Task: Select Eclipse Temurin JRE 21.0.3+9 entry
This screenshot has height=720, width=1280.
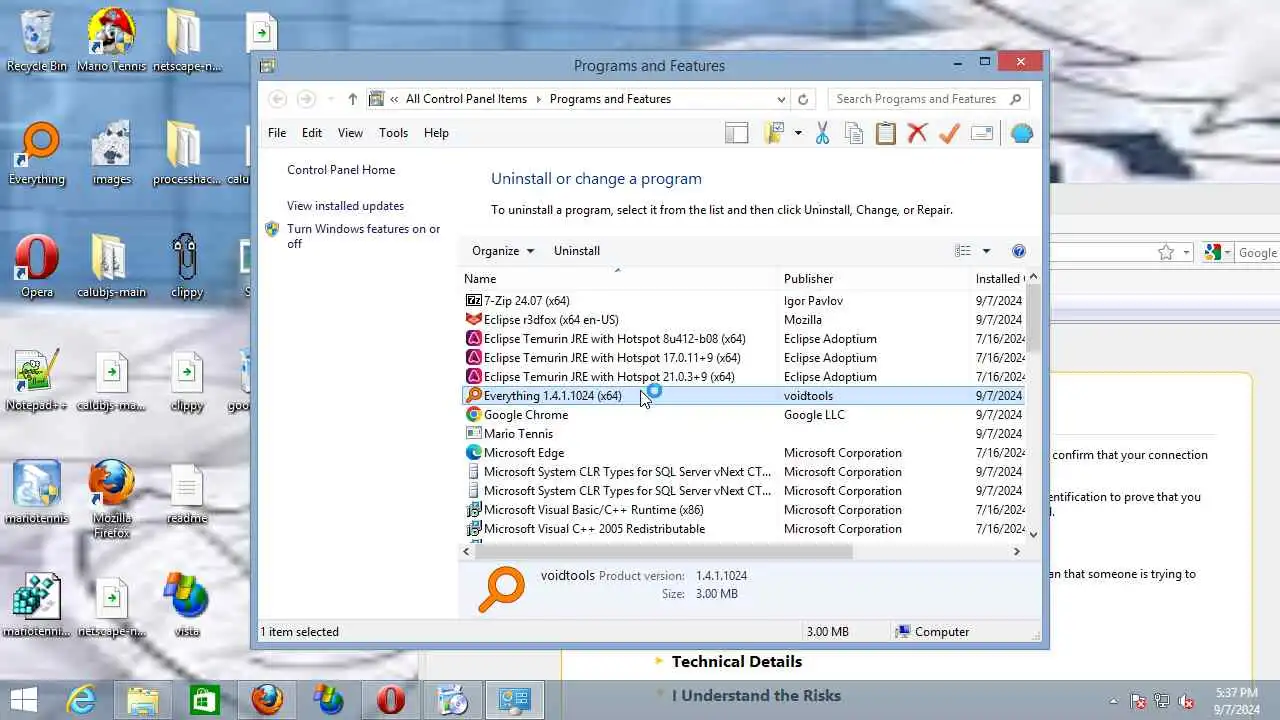Action: pos(743,377)
